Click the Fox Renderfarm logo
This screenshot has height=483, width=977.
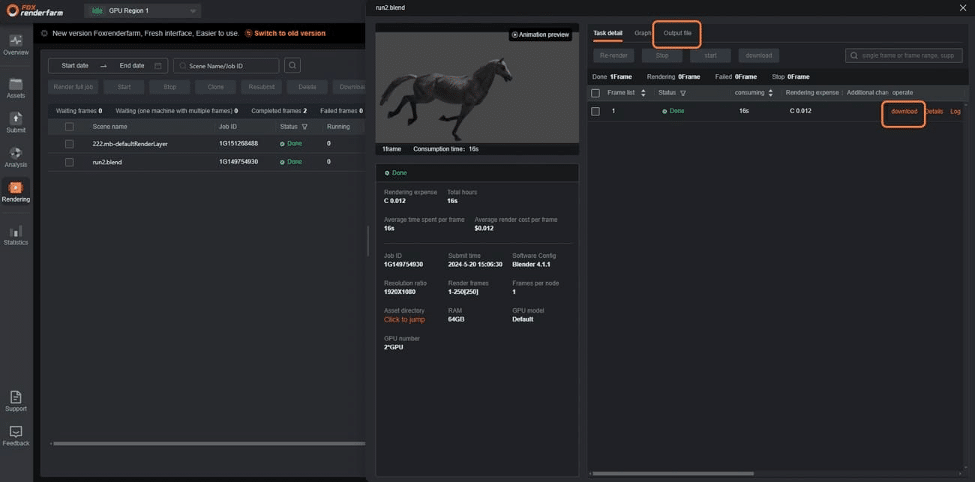(35, 11)
